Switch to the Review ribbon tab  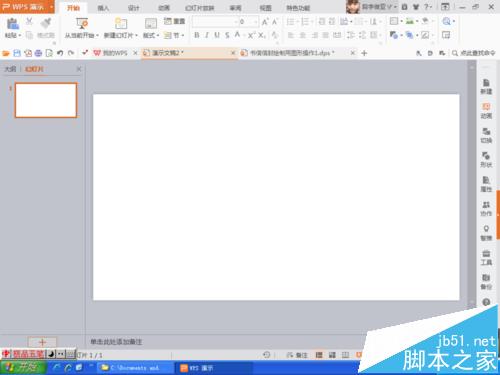[x=235, y=8]
